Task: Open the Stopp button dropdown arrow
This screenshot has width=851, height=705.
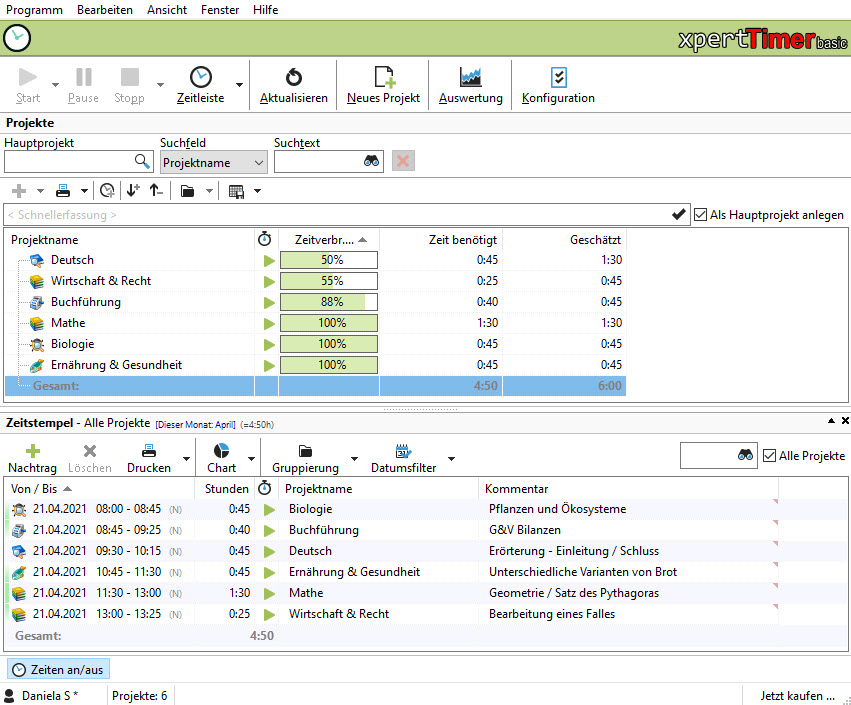Action: (x=160, y=85)
